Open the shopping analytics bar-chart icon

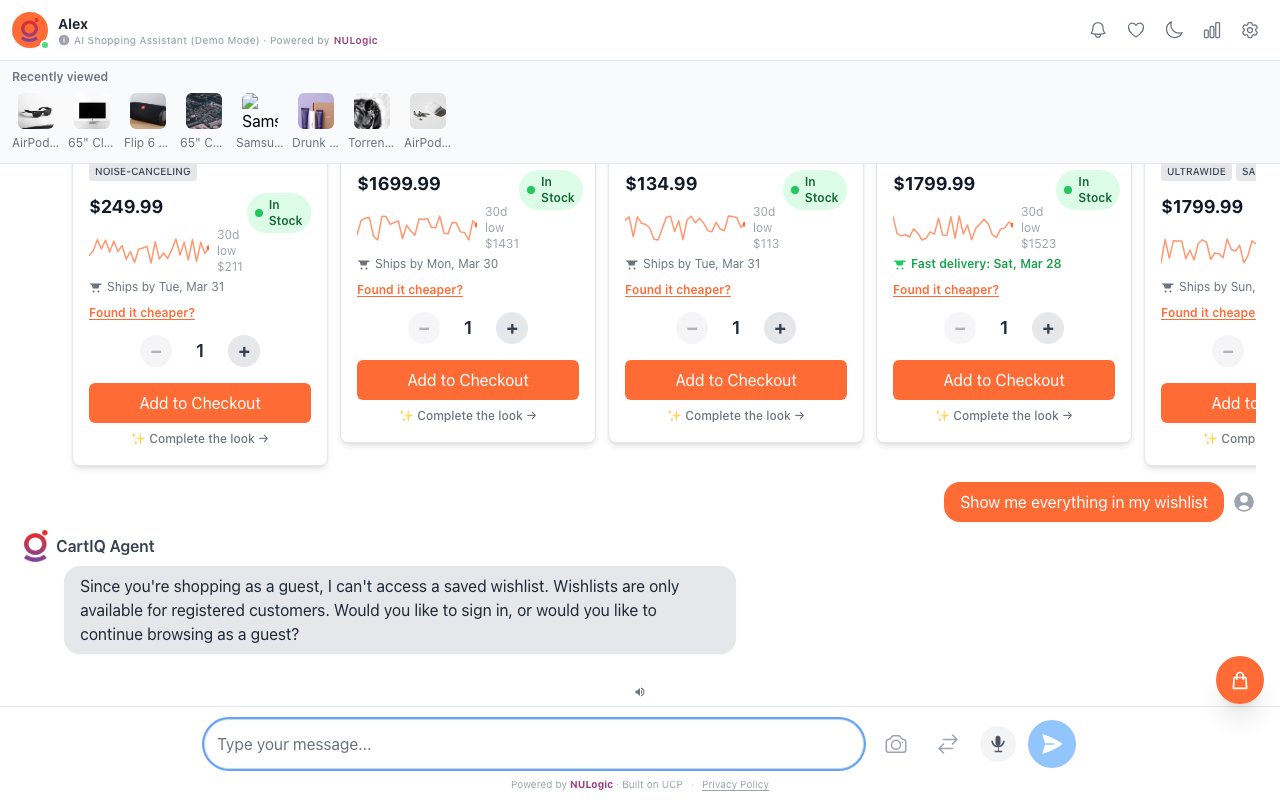click(x=1212, y=30)
